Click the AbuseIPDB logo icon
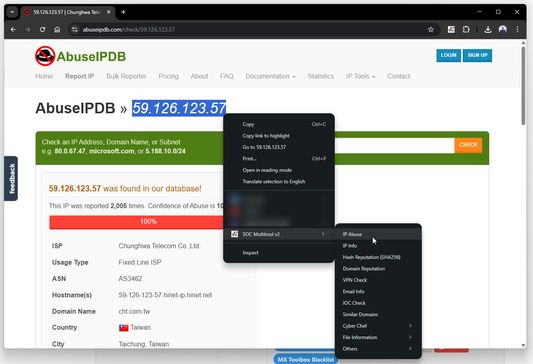The image size is (533, 364). click(45, 56)
